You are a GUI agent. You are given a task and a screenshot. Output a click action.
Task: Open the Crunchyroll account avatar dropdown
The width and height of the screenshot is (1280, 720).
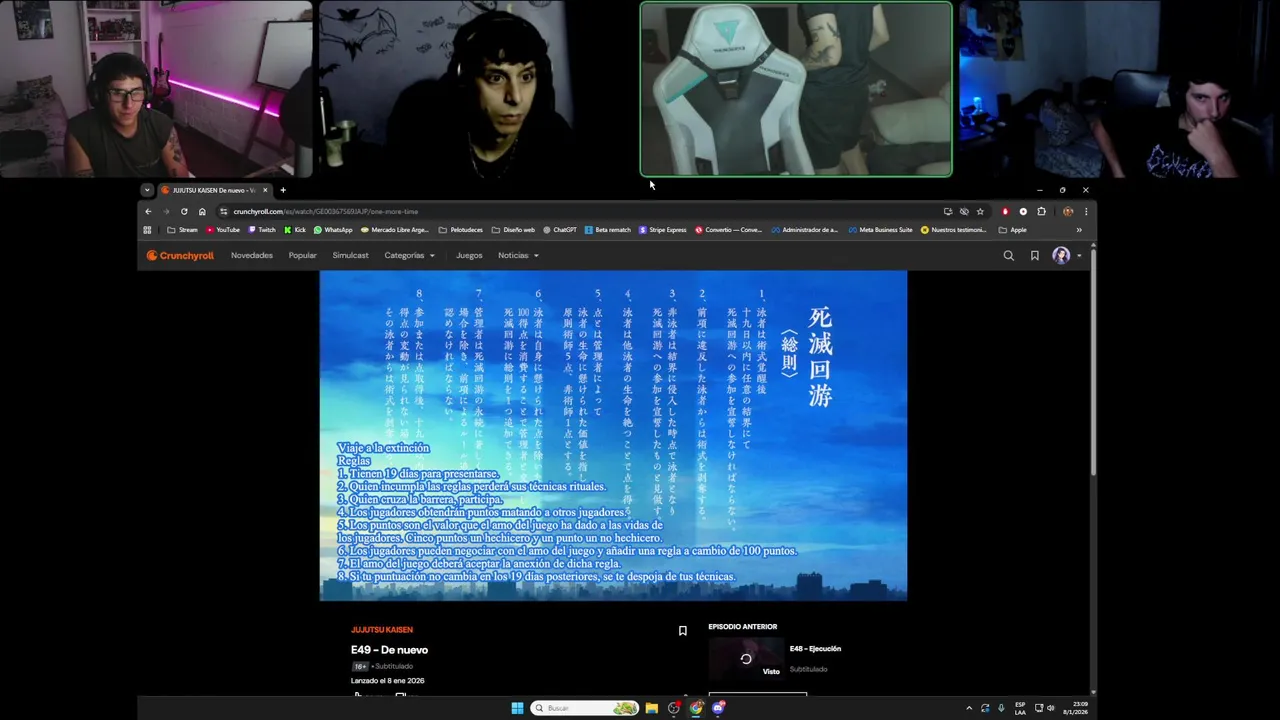pyautogui.click(x=1066, y=256)
